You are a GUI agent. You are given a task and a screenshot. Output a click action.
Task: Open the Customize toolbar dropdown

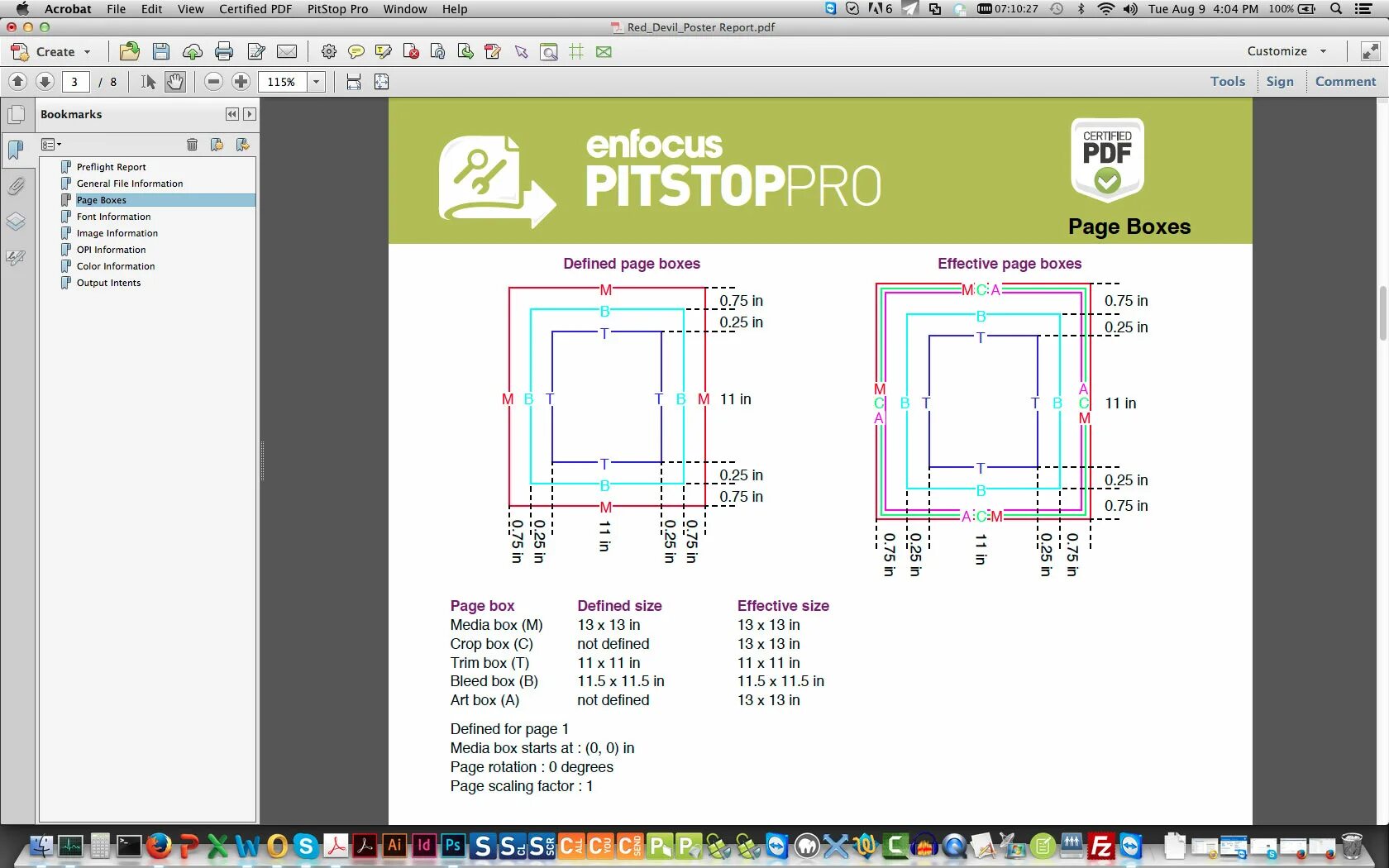tap(1286, 50)
